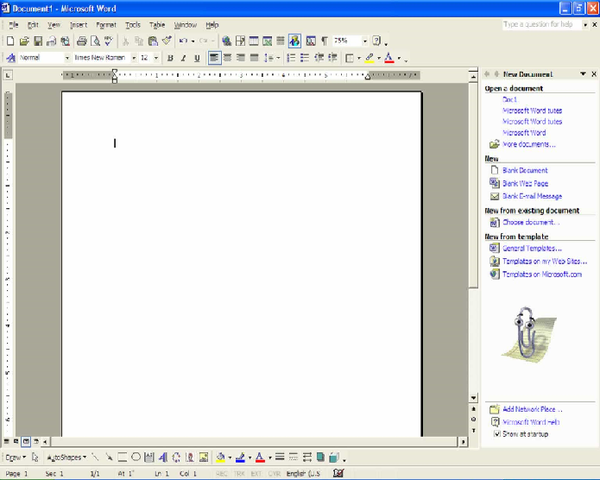The width and height of the screenshot is (600, 480).
Task: Click the Insert Picture icon in Drawing toolbar
Action: pyautogui.click(x=204, y=457)
